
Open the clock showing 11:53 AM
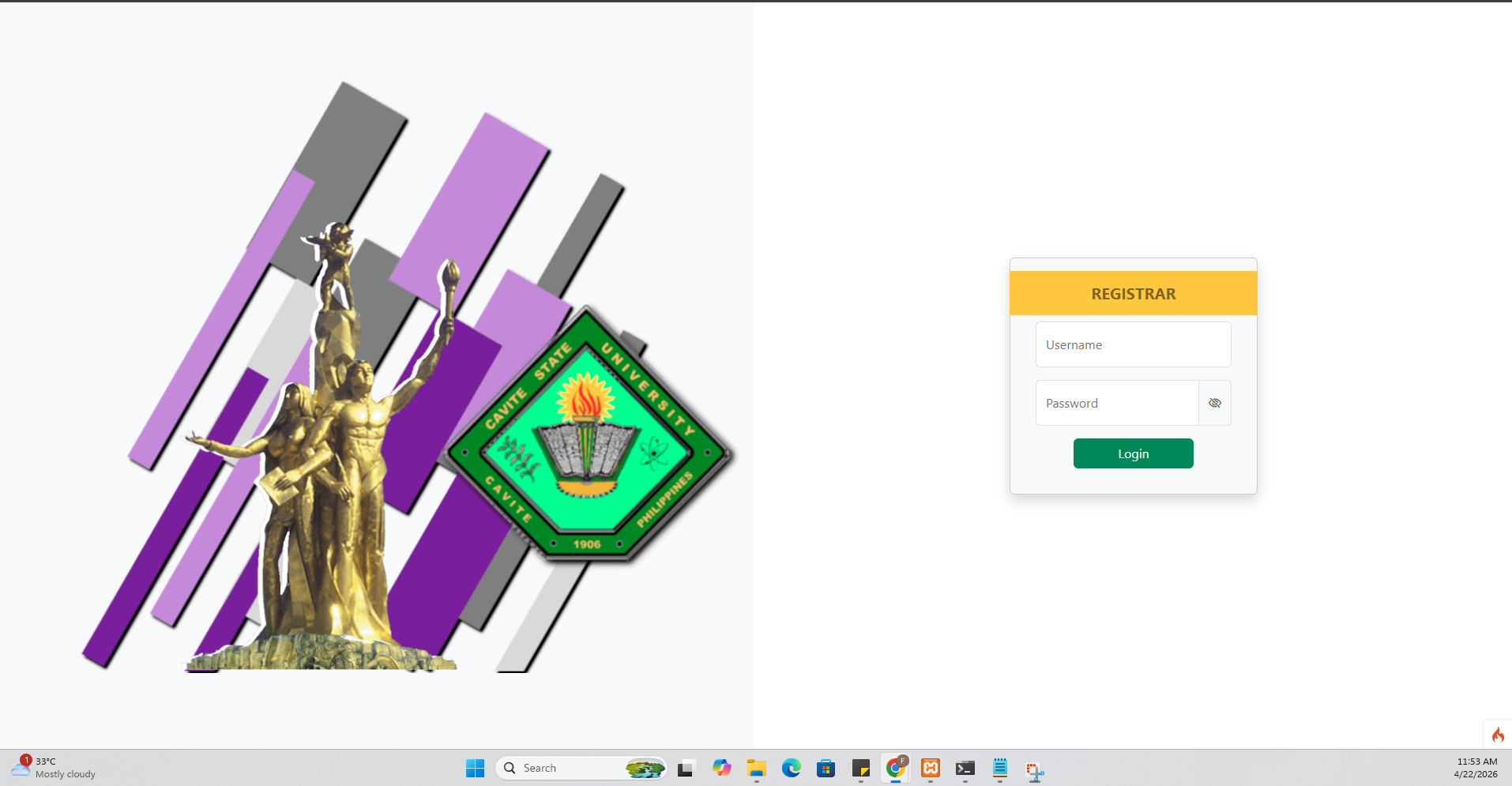(1476, 768)
